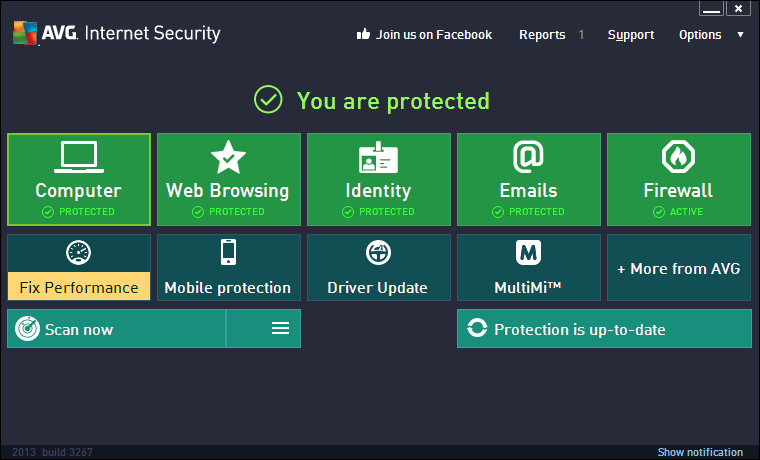760x460 pixels.
Task: Click the Firewall flame icon
Action: 678,157
